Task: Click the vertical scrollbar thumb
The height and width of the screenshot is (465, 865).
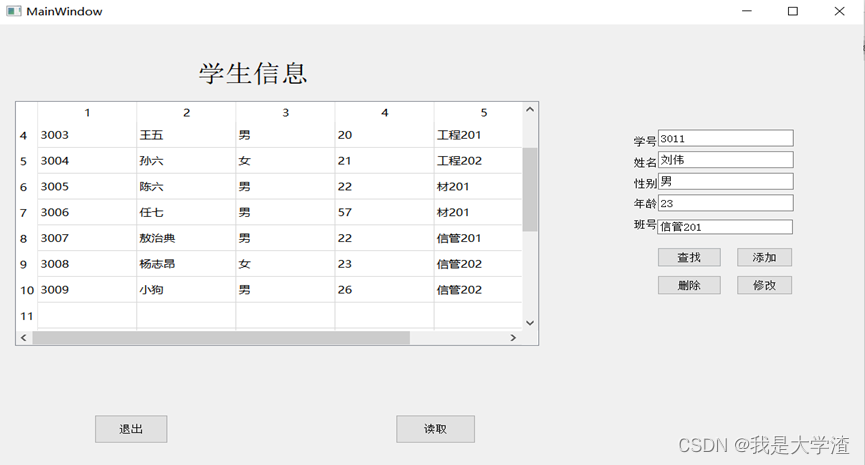Action: tap(530, 189)
